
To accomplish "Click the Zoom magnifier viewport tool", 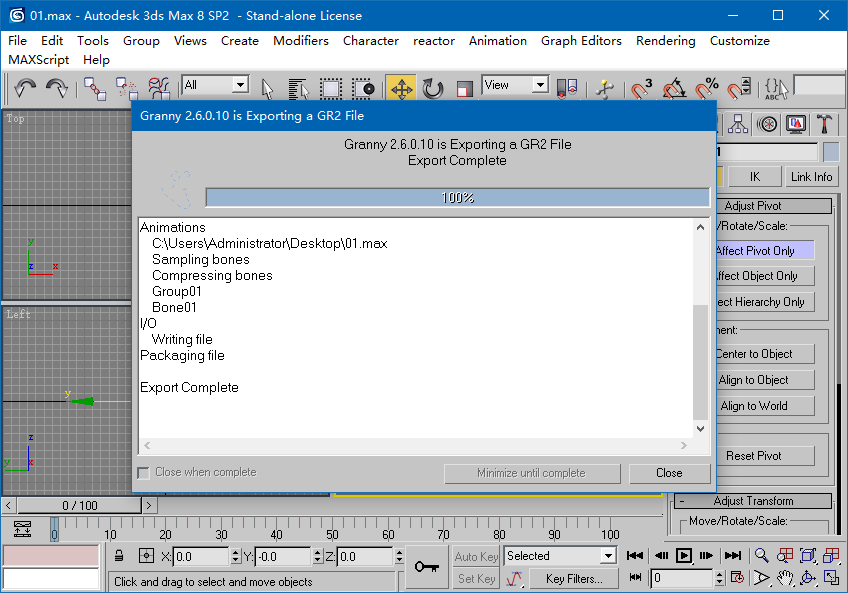I will (x=761, y=555).
